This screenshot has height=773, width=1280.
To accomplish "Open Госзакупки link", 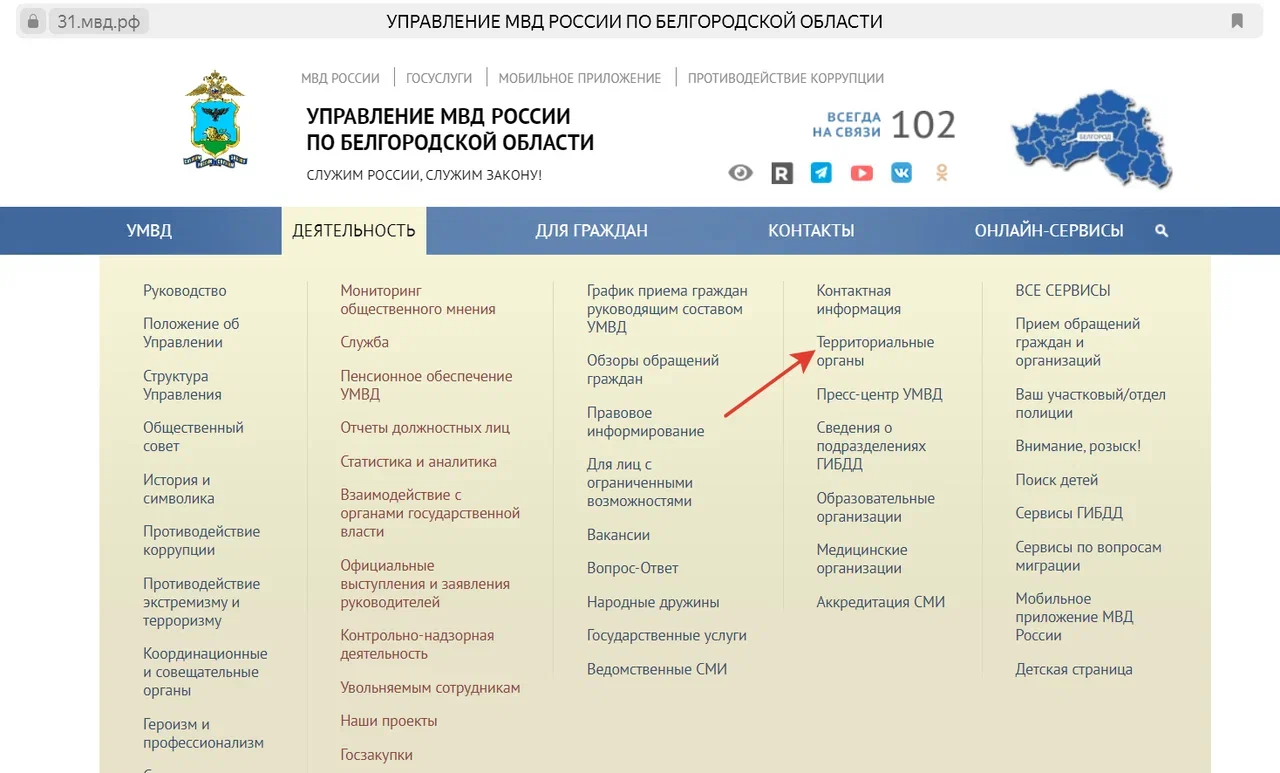I will point(376,755).
